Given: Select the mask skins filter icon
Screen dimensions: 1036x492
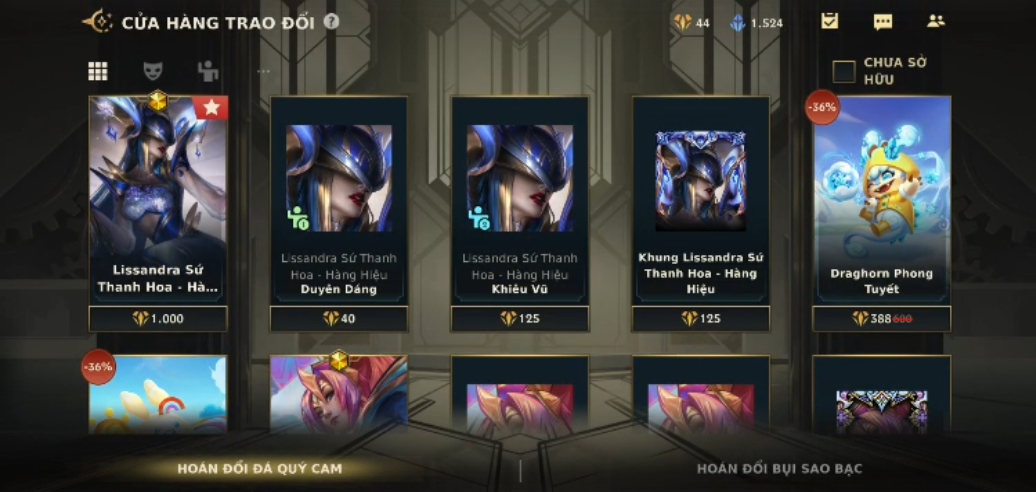Looking at the screenshot, I should click(153, 71).
